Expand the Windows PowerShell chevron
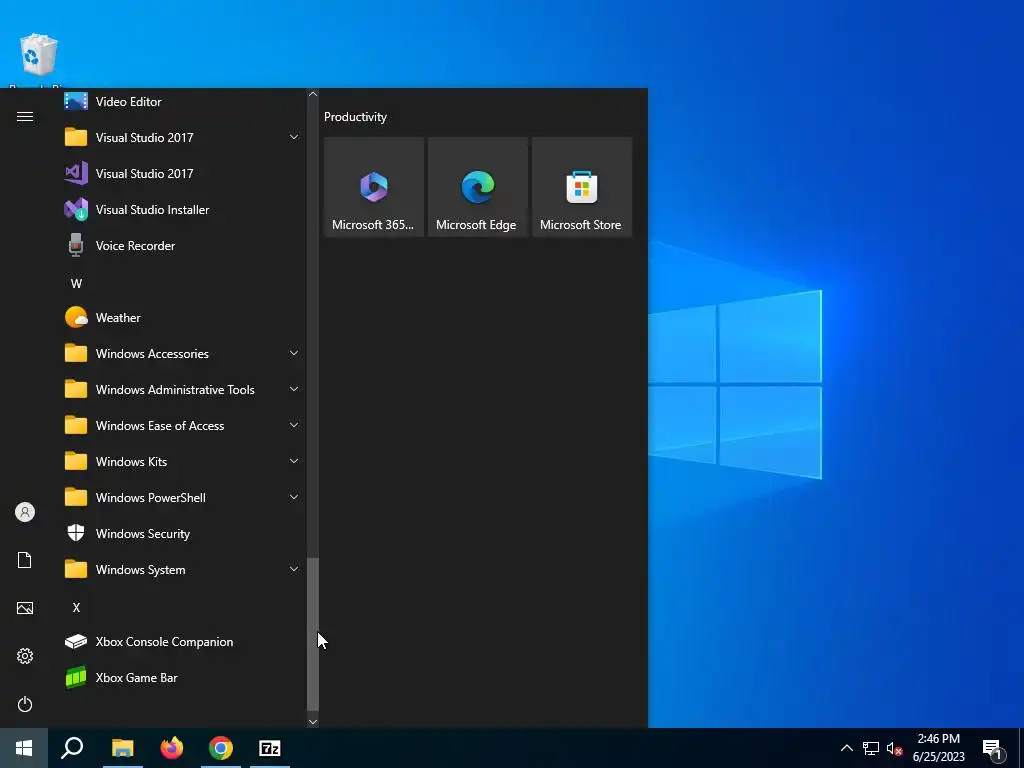This screenshot has width=1024, height=768. coord(294,497)
